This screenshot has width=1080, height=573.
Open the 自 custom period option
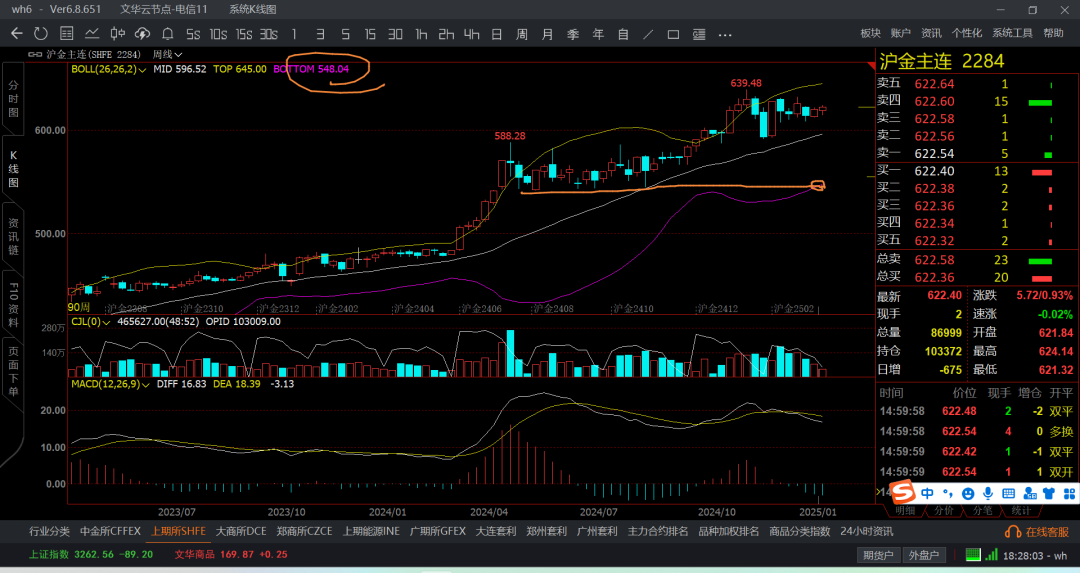623,34
